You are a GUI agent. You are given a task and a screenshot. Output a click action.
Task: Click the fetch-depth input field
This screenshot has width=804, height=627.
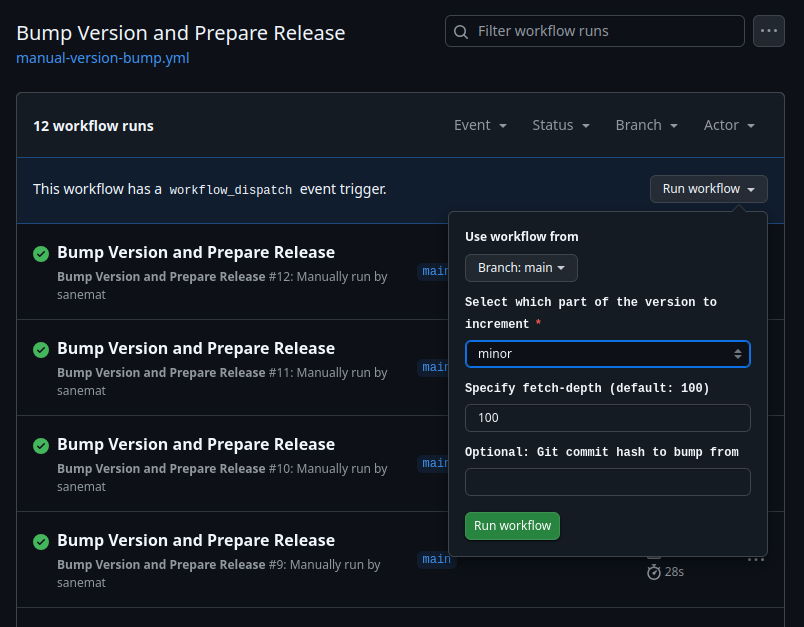click(607, 418)
